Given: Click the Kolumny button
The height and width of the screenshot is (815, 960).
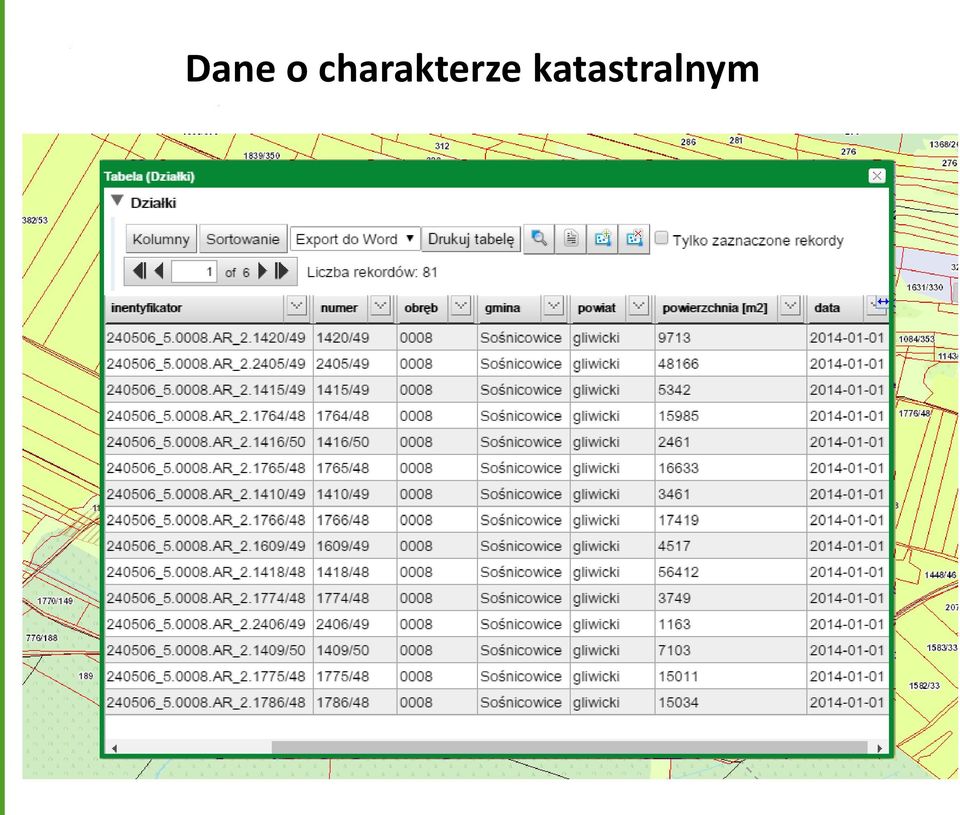Looking at the screenshot, I should click(160, 239).
